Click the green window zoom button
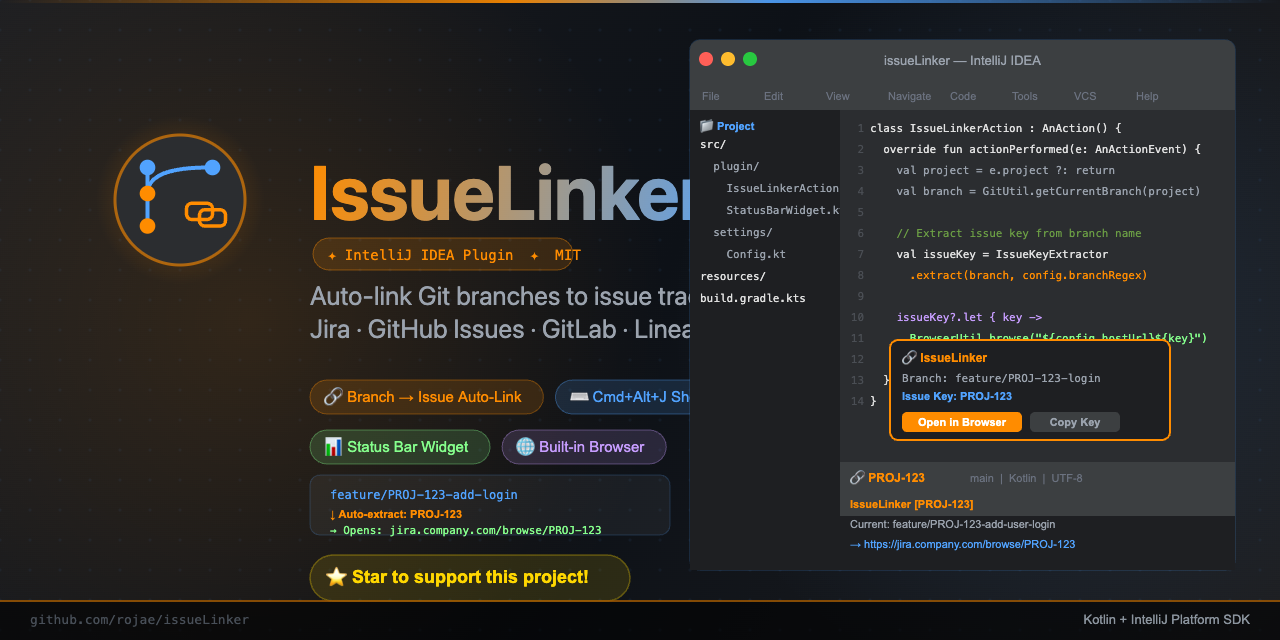 tap(750, 59)
